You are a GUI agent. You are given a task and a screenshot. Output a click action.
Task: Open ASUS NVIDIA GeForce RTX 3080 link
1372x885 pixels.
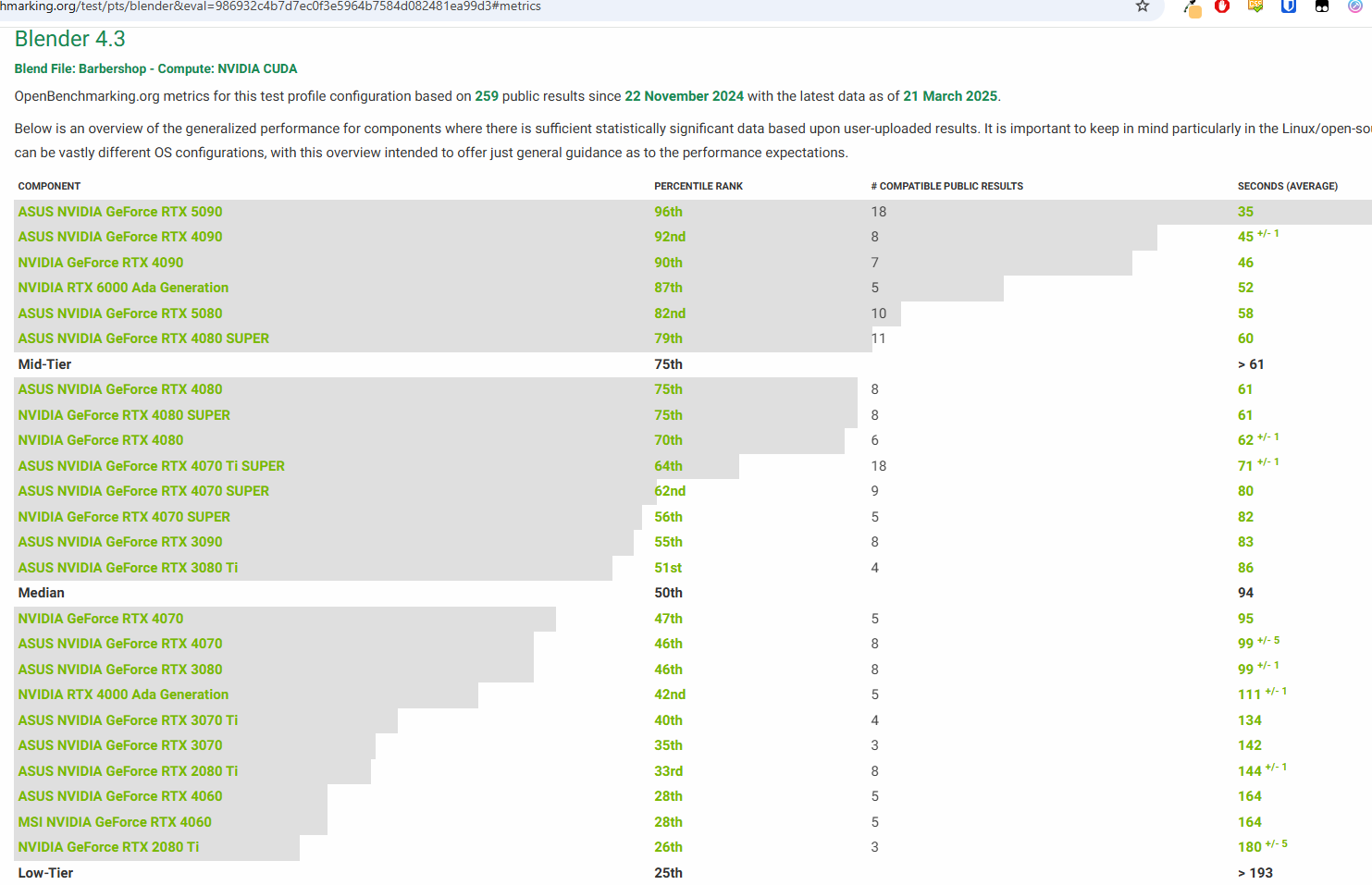click(120, 670)
